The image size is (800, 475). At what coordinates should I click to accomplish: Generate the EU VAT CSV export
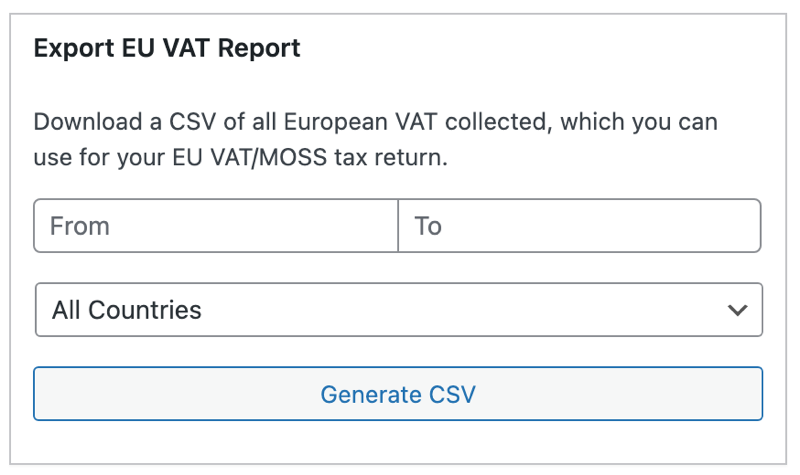pos(398,394)
